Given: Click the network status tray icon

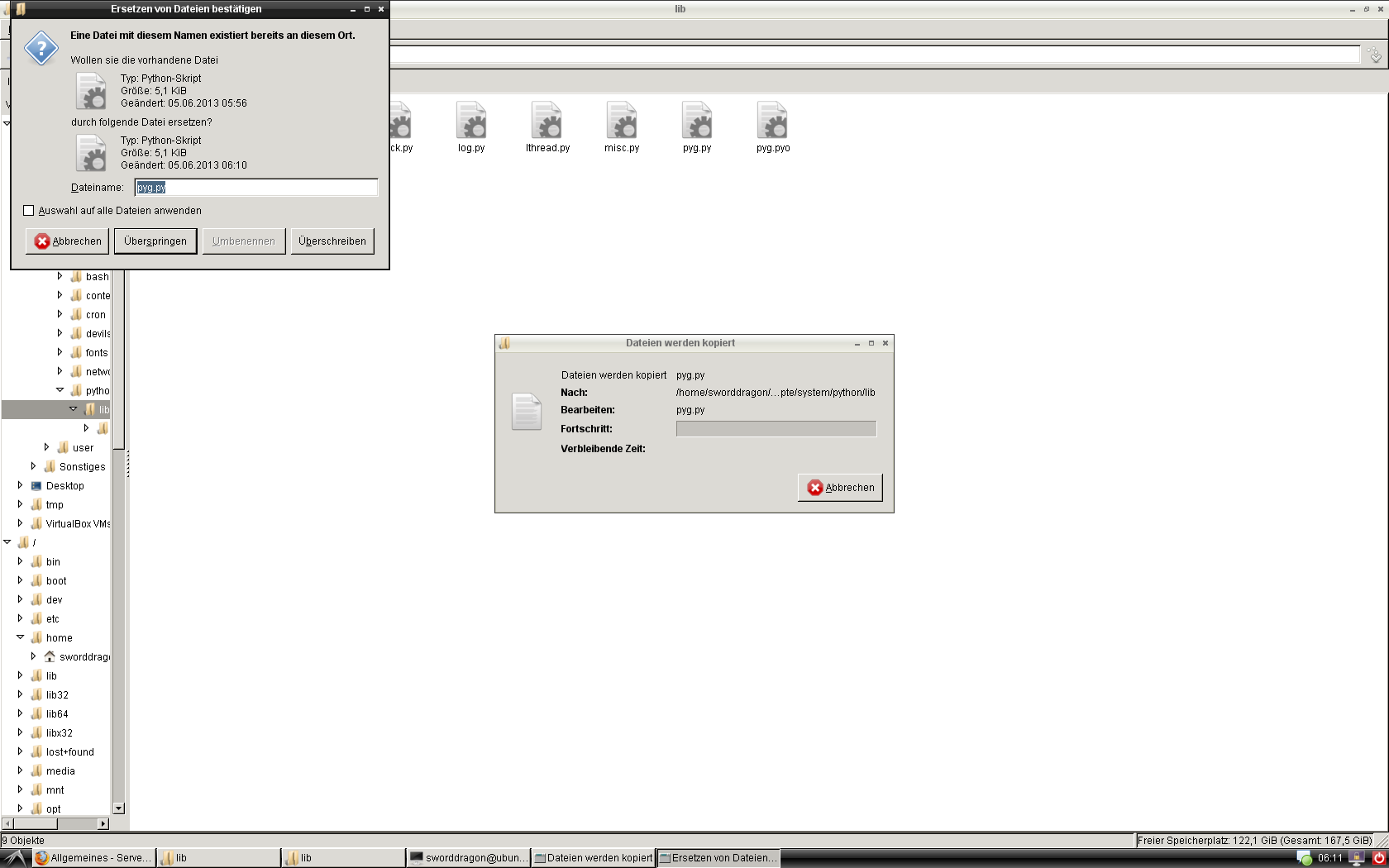Looking at the screenshot, I should [x=1304, y=858].
